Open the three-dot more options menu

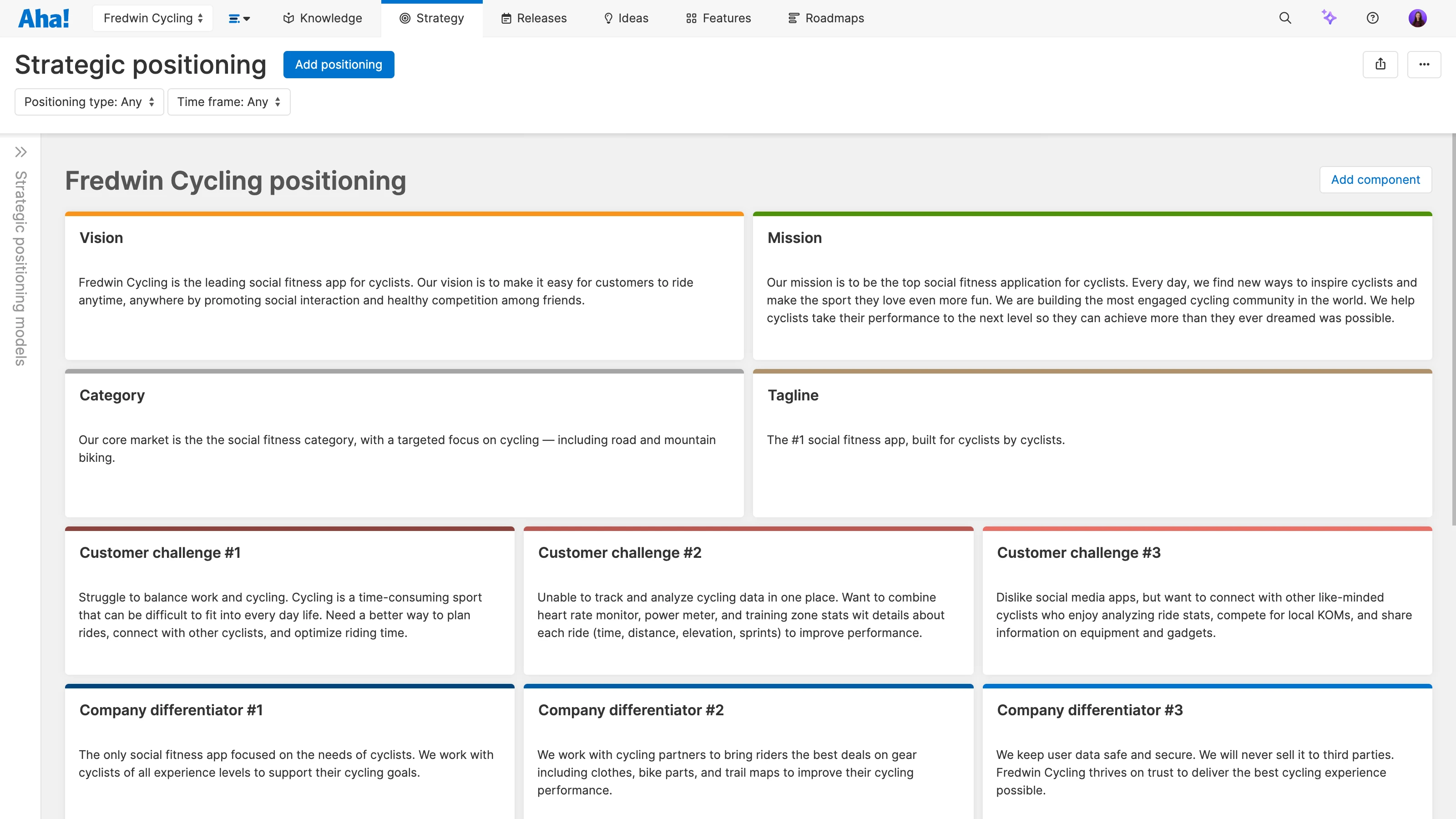point(1424,65)
